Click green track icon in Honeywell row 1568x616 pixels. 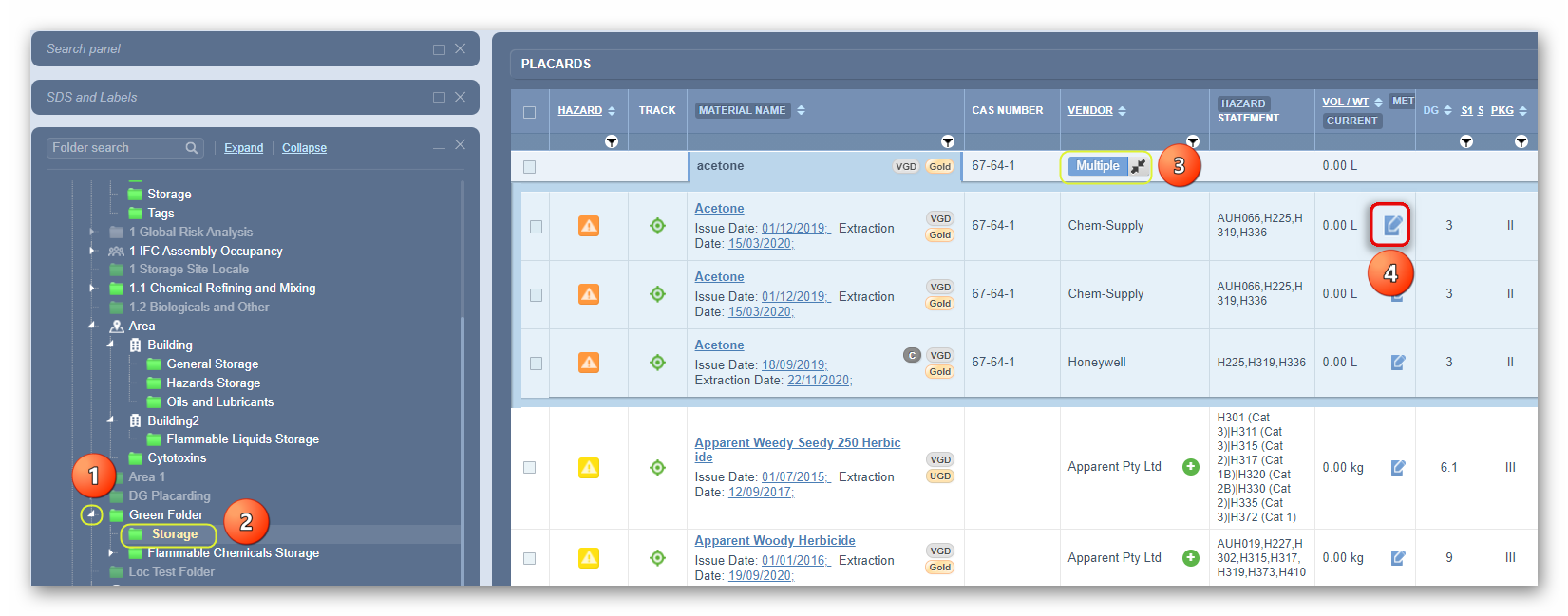click(x=657, y=363)
